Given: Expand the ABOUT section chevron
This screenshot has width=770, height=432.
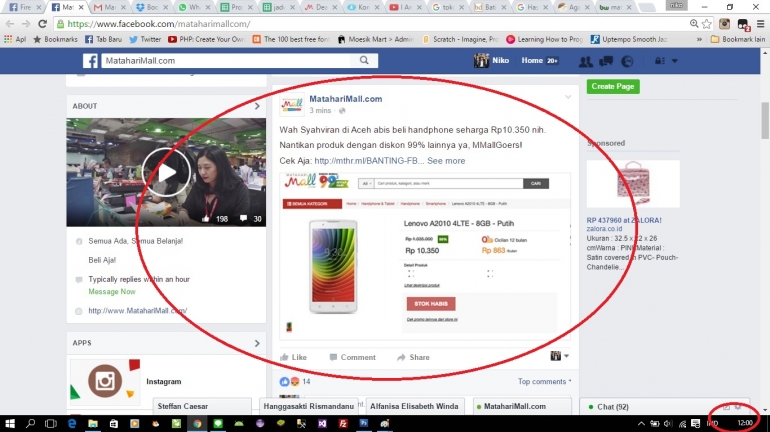Looking at the screenshot, I should [x=257, y=106].
